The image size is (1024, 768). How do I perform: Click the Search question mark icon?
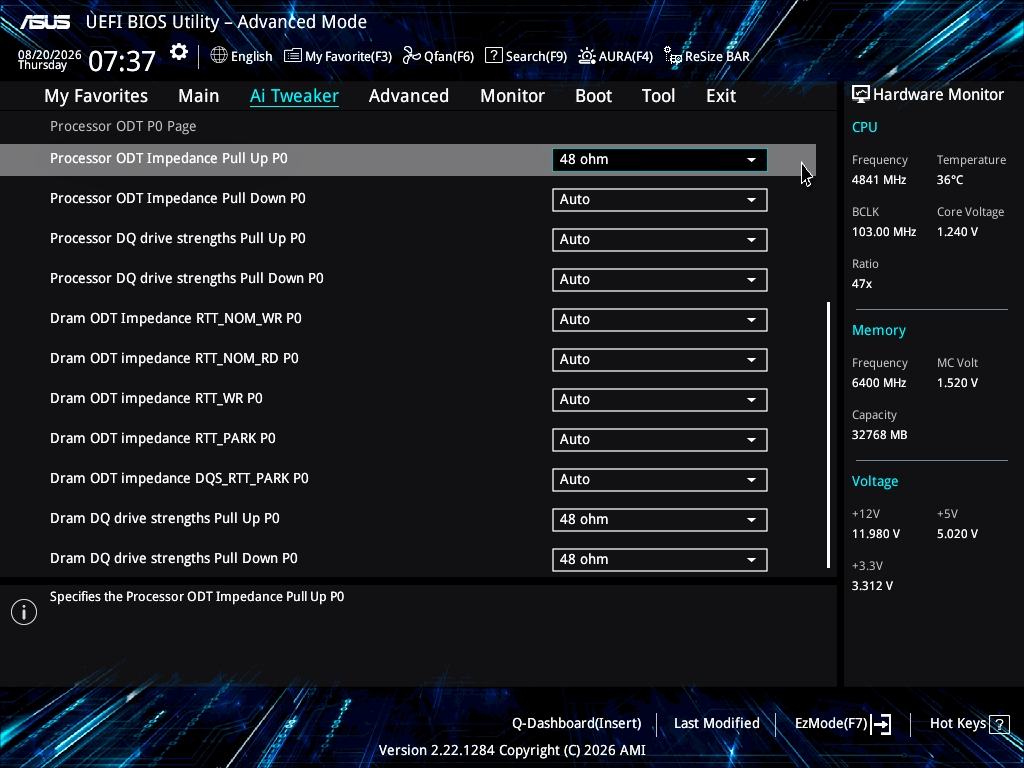click(x=494, y=56)
